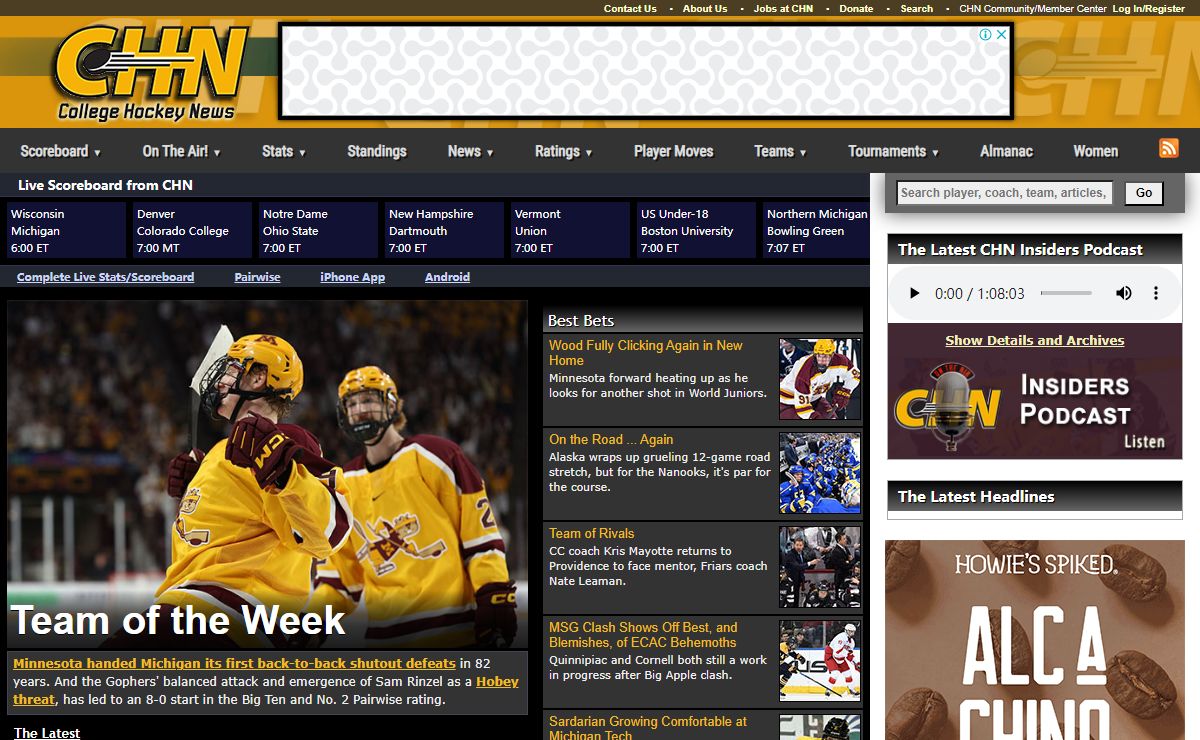Open Jobs at CHN link

[x=783, y=8]
